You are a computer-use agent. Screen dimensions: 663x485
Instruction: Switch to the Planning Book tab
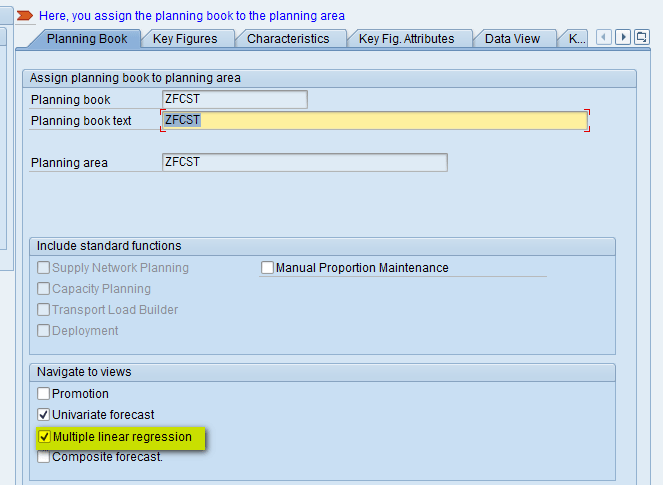87,39
